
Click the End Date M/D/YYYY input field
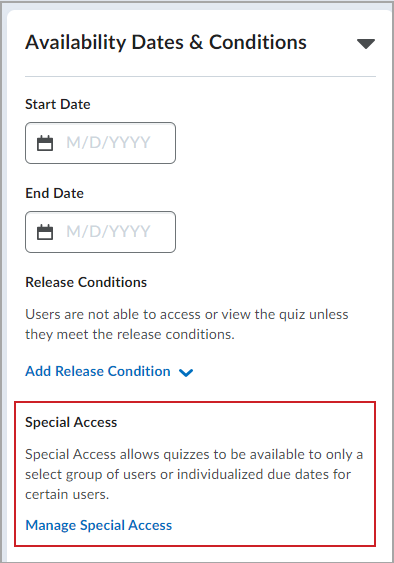[100, 232]
